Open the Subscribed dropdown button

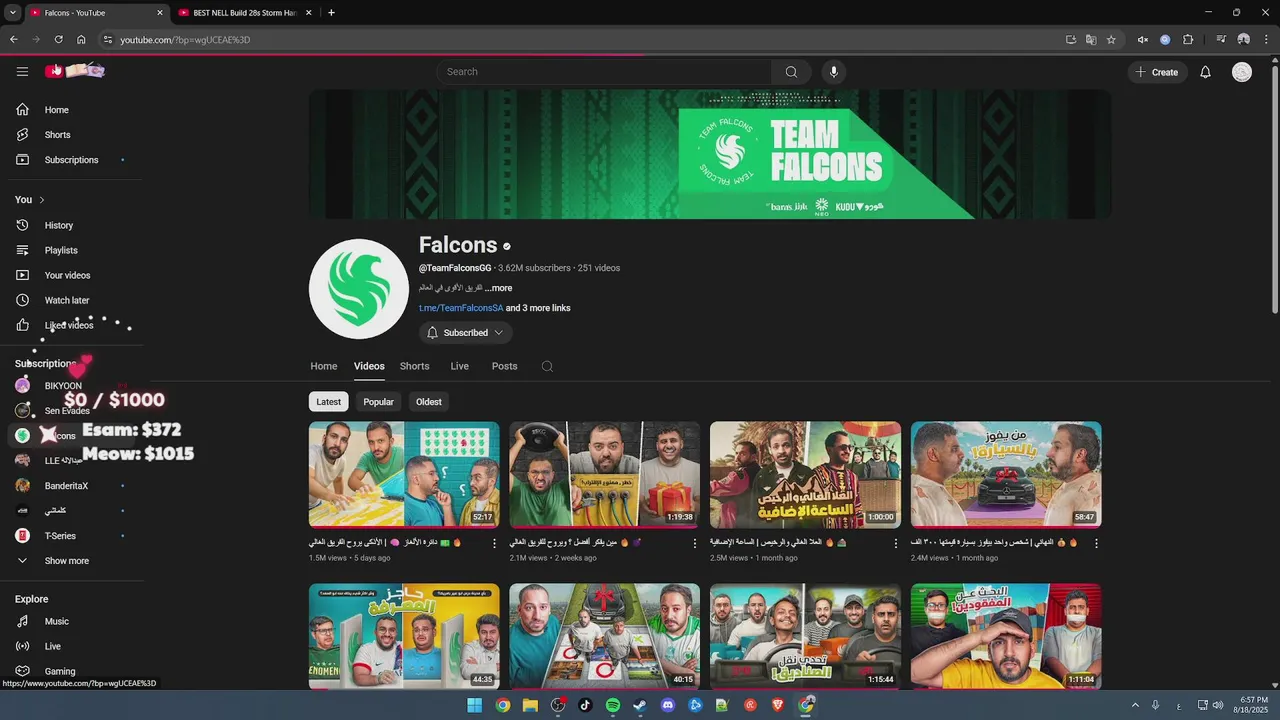465,333
